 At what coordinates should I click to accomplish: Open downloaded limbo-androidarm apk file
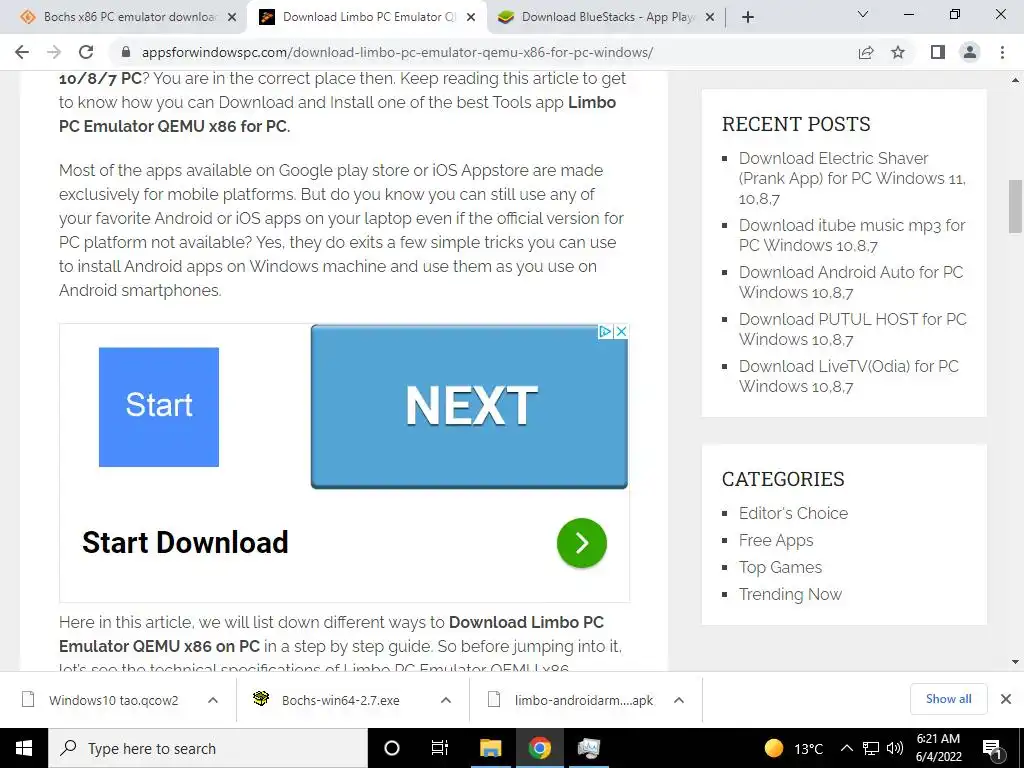point(571,700)
